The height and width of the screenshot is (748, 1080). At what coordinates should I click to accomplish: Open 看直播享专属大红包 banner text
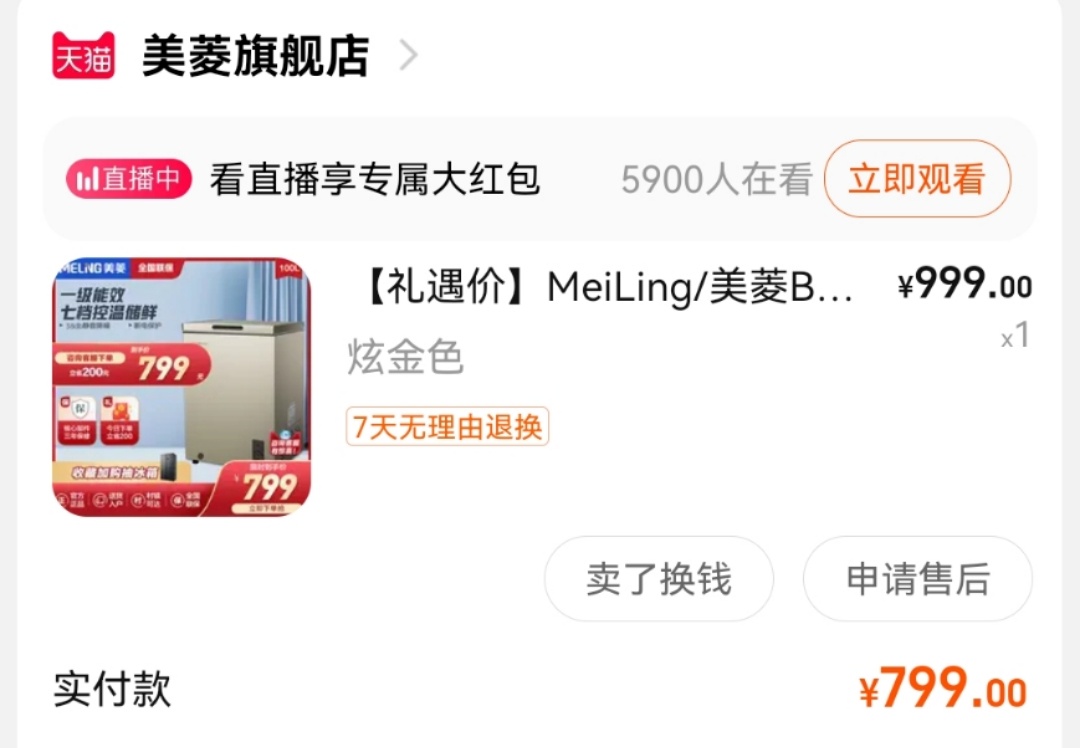click(x=375, y=179)
